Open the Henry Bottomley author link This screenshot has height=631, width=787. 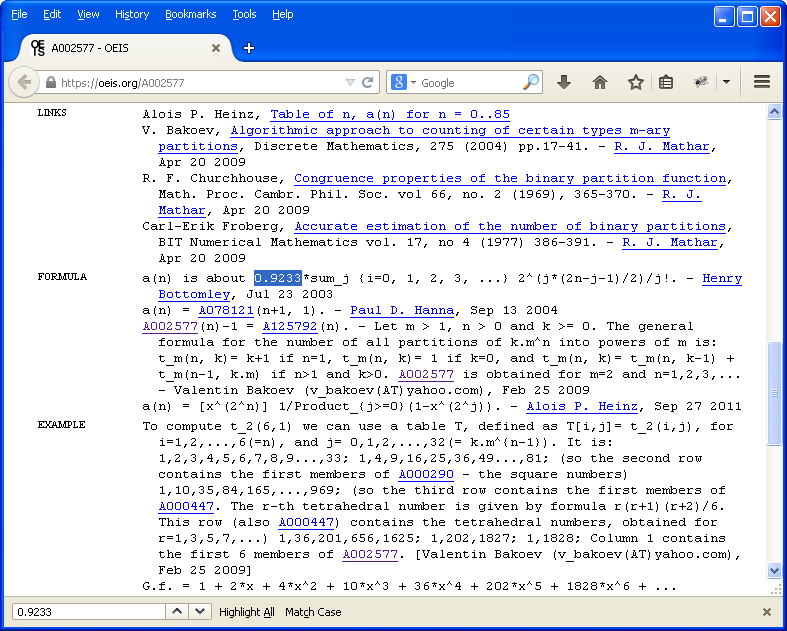tap(722, 279)
